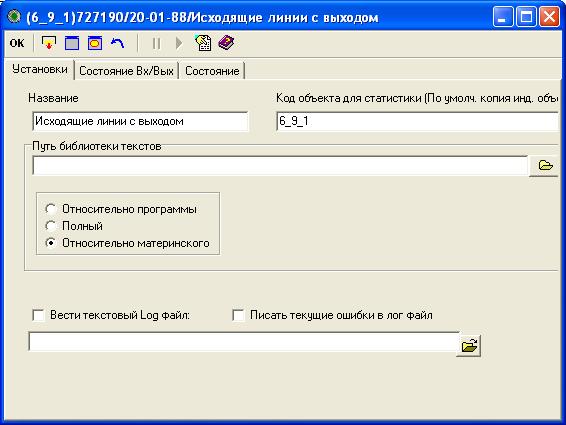Click the yellow oval window icon

[x=95, y=43]
